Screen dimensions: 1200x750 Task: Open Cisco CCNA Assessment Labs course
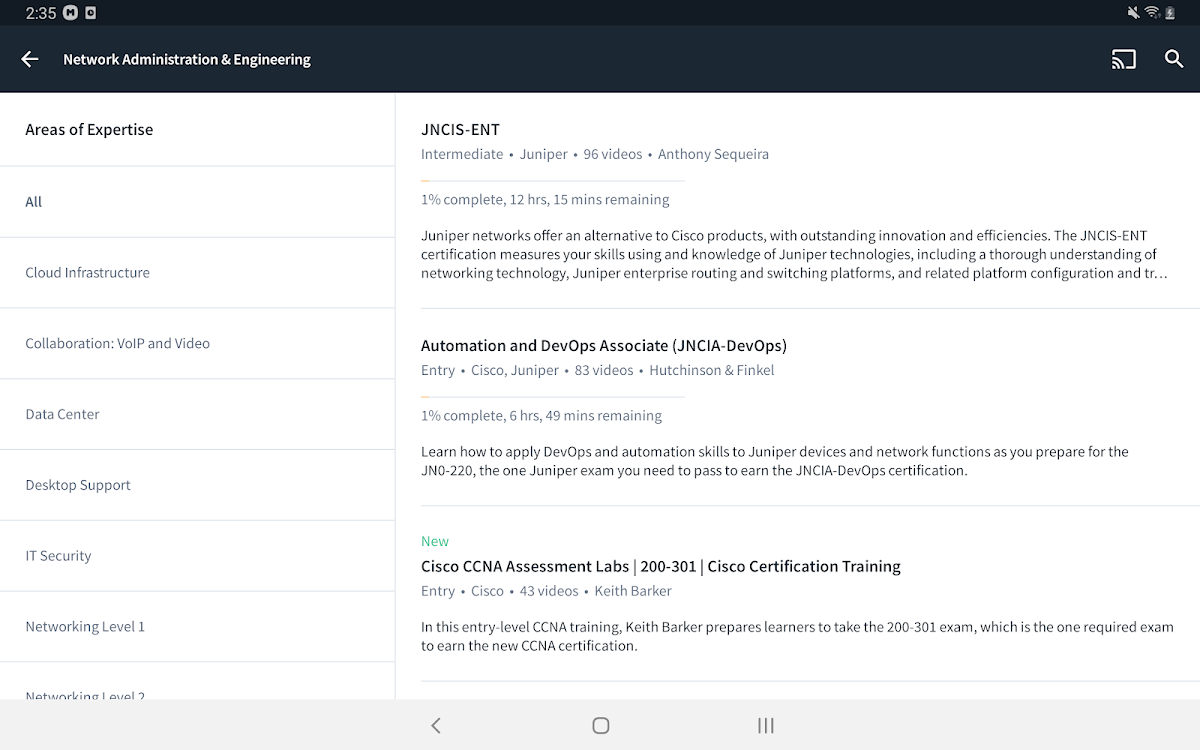pyautogui.click(x=660, y=566)
